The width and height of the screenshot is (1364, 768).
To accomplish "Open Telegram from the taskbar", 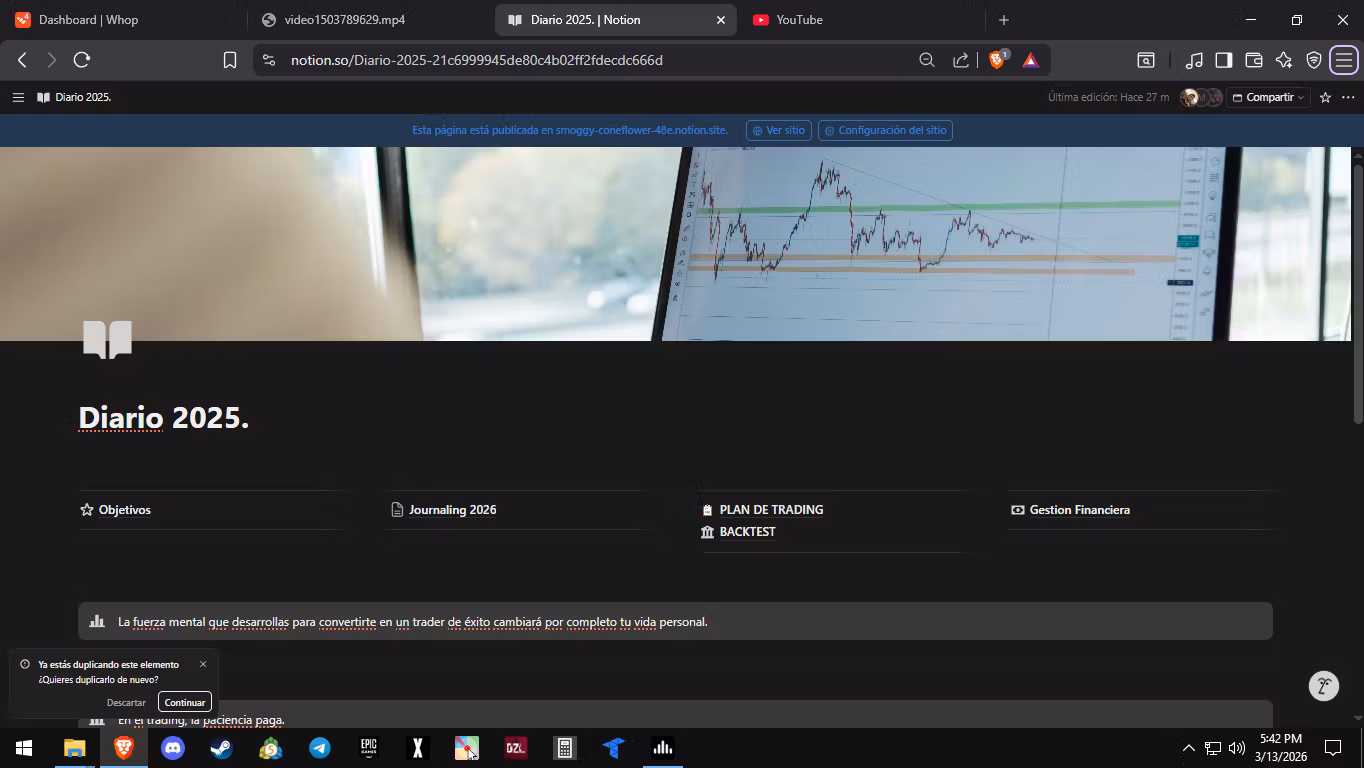I will pos(319,748).
